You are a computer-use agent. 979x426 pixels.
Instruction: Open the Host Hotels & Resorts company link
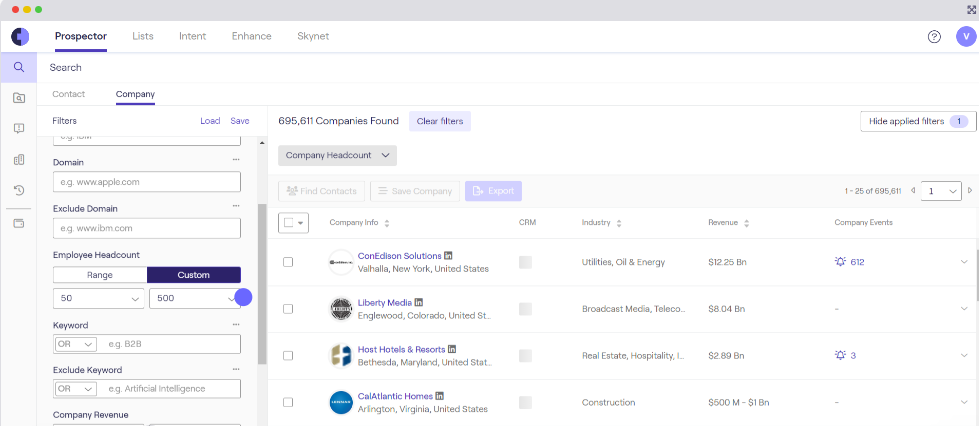pos(401,349)
